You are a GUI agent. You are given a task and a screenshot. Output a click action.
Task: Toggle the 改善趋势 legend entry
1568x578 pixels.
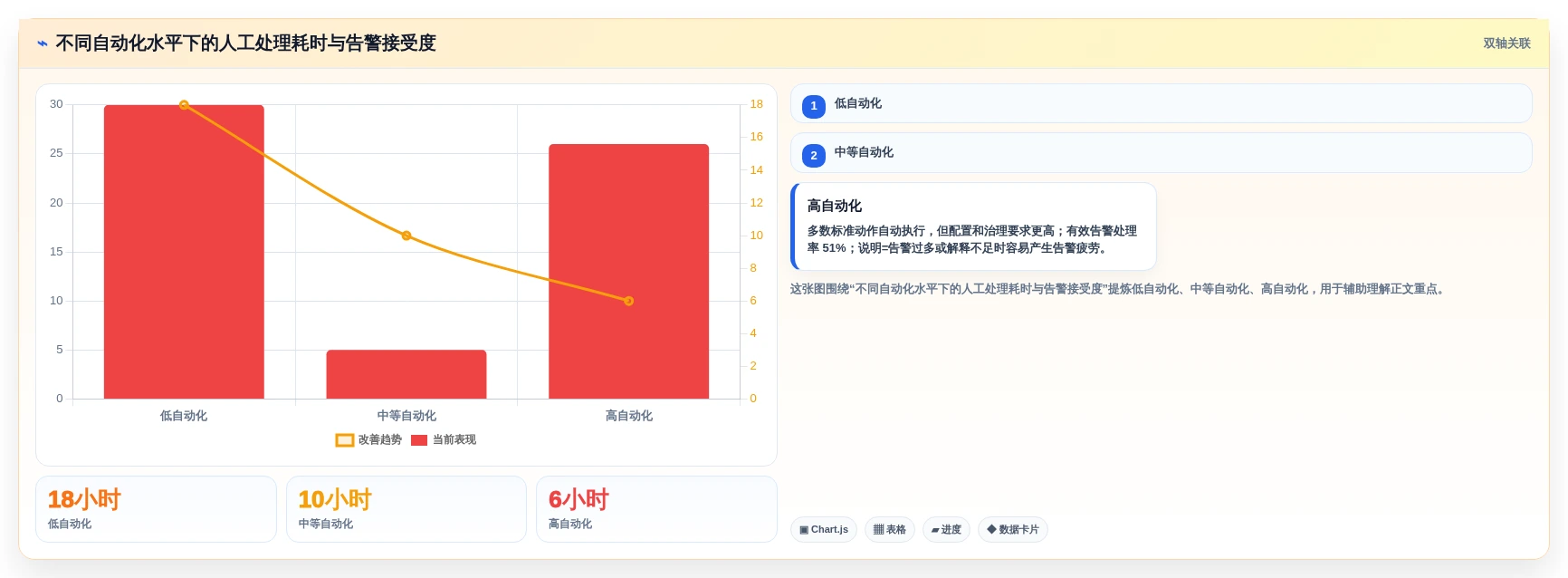click(368, 440)
